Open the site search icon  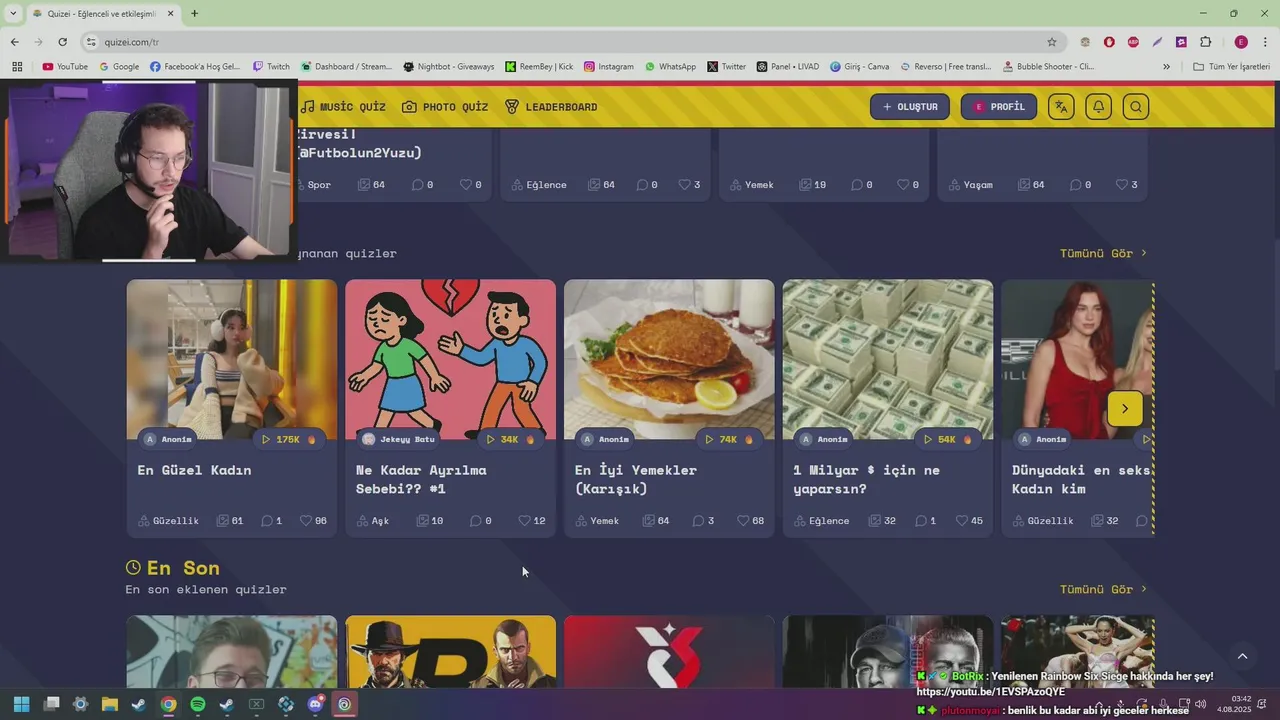click(x=1135, y=107)
